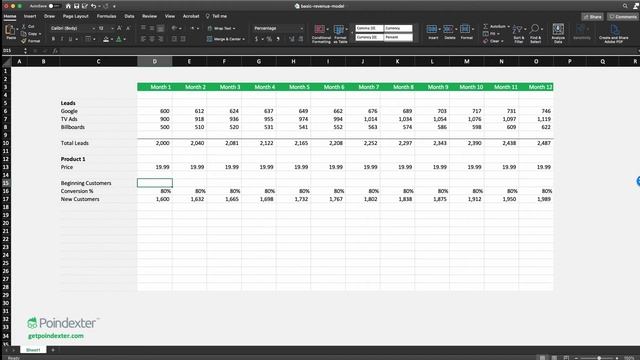Open the fill color picker
Viewport: 640px width, 360px height.
pyautogui.click(x=111, y=39)
